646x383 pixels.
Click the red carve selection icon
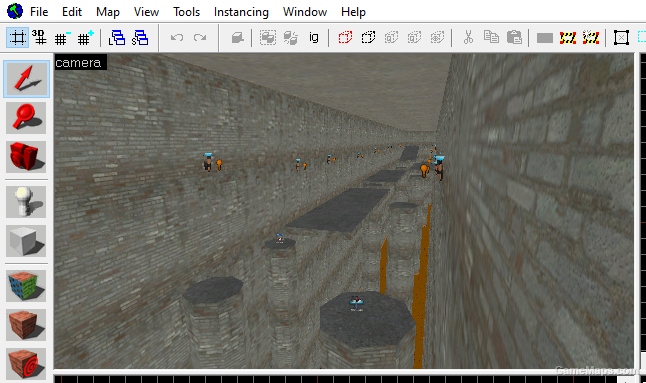pos(345,38)
